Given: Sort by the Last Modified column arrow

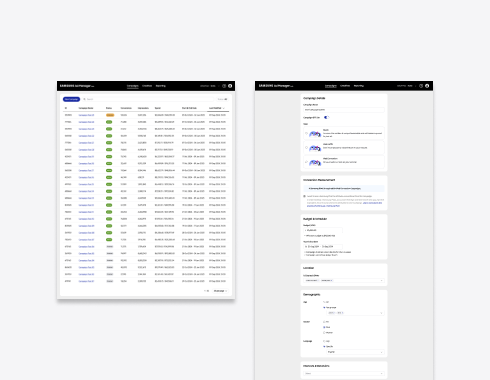Looking at the screenshot, I should [224, 108].
